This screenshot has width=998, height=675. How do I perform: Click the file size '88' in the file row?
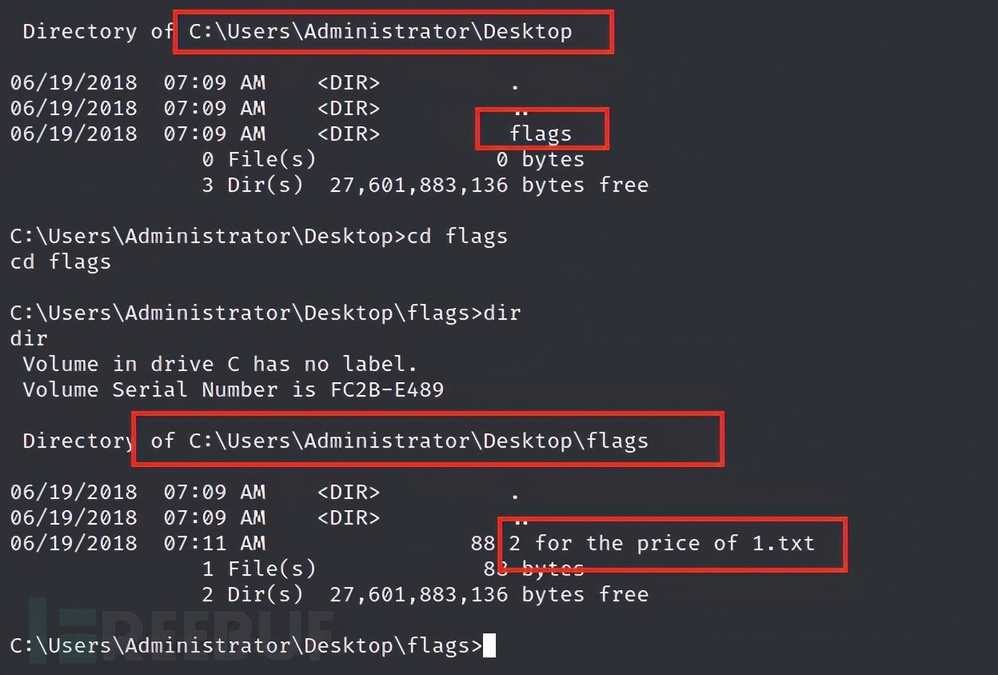482,543
